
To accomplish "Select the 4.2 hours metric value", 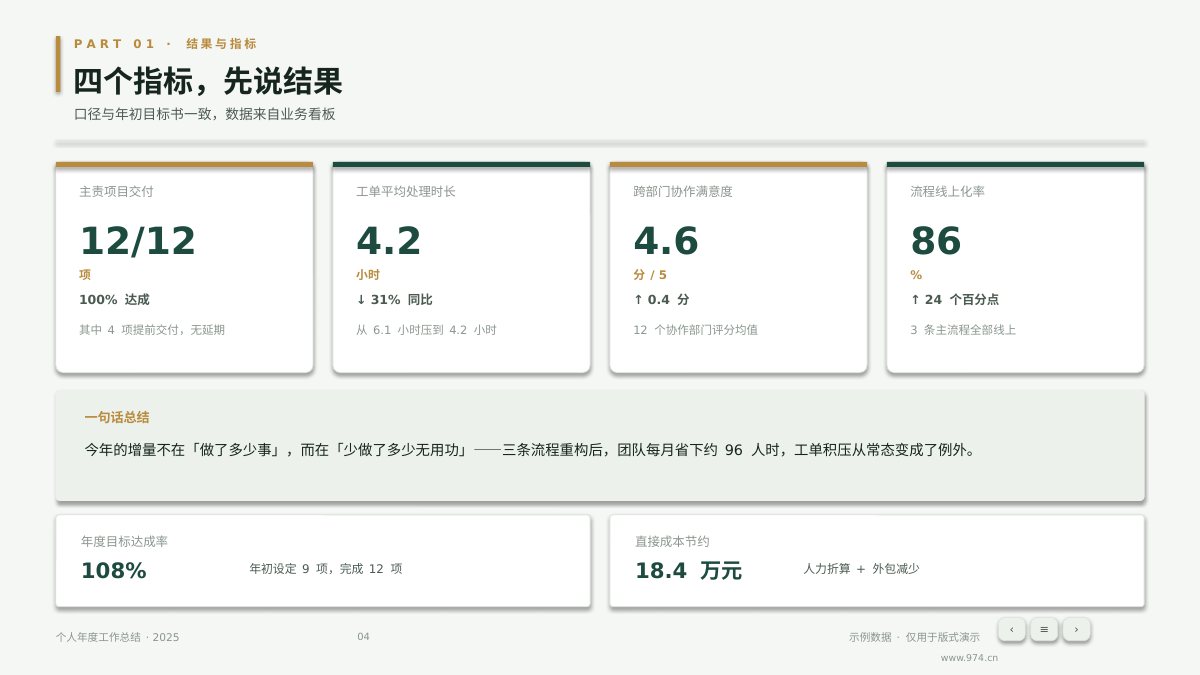I will click(389, 241).
